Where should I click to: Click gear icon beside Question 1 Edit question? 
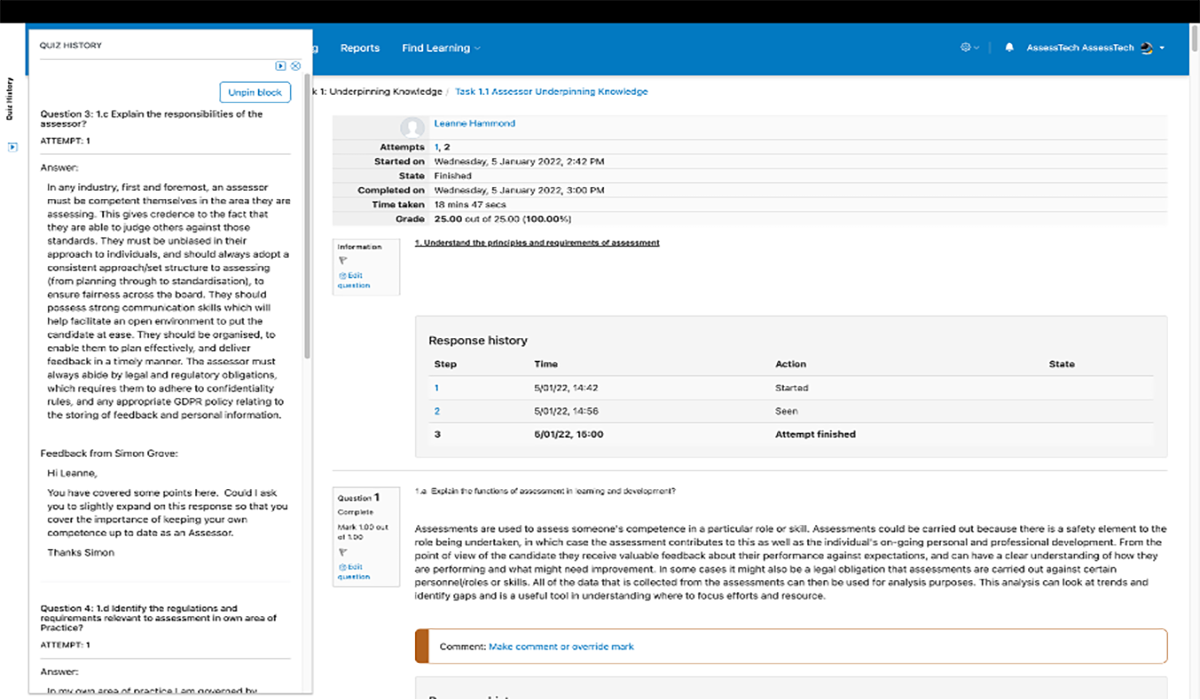click(x=343, y=567)
